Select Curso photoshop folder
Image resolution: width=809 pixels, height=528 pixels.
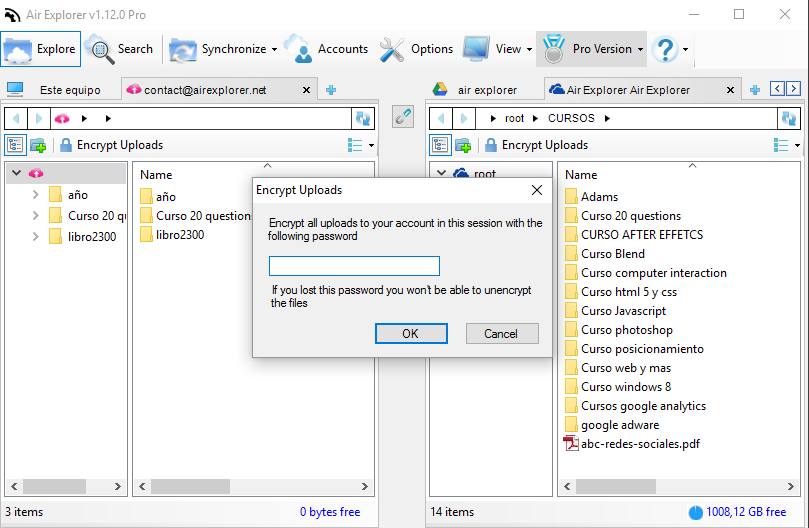(619, 330)
